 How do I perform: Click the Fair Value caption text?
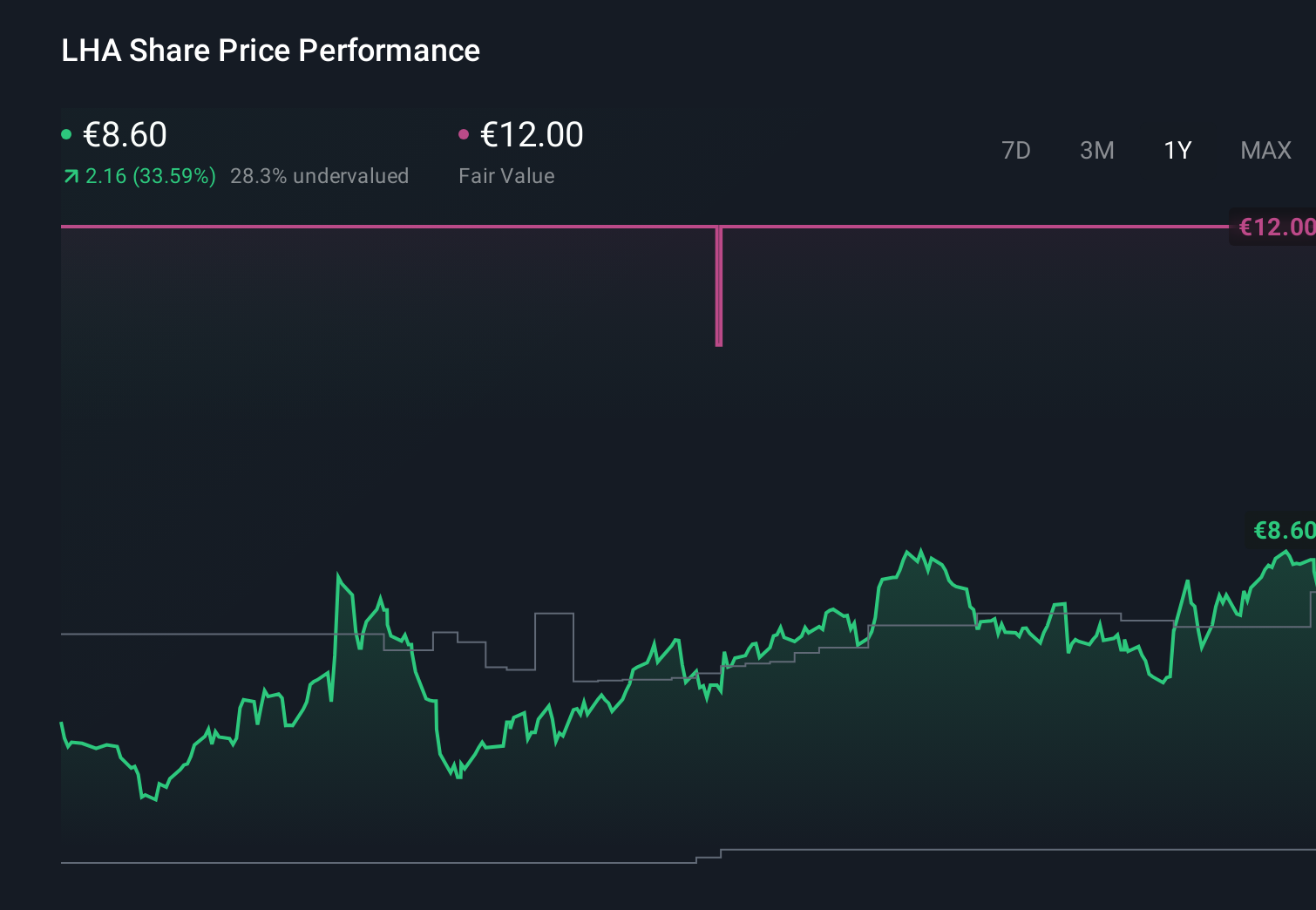pyautogui.click(x=506, y=175)
